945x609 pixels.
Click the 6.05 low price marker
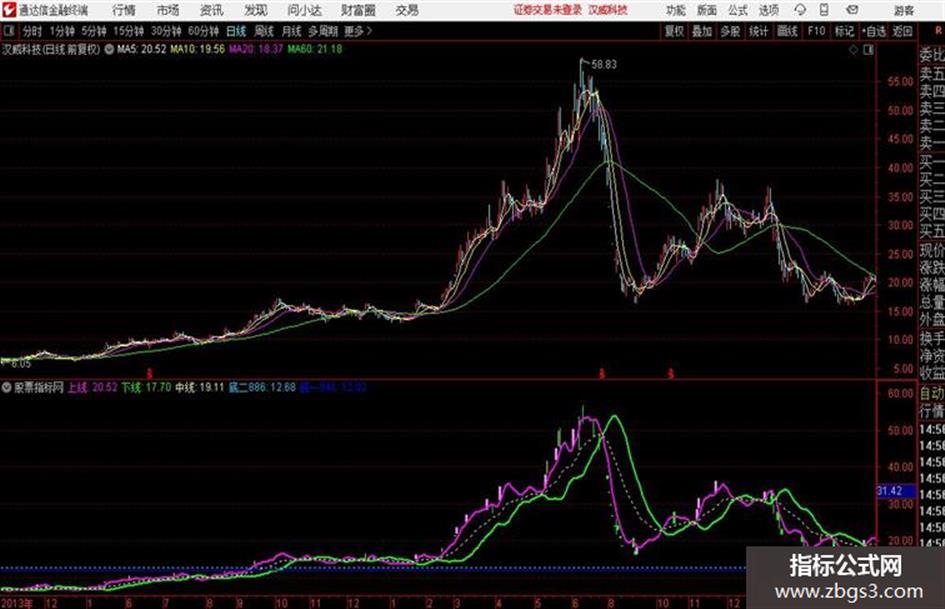click(20, 364)
